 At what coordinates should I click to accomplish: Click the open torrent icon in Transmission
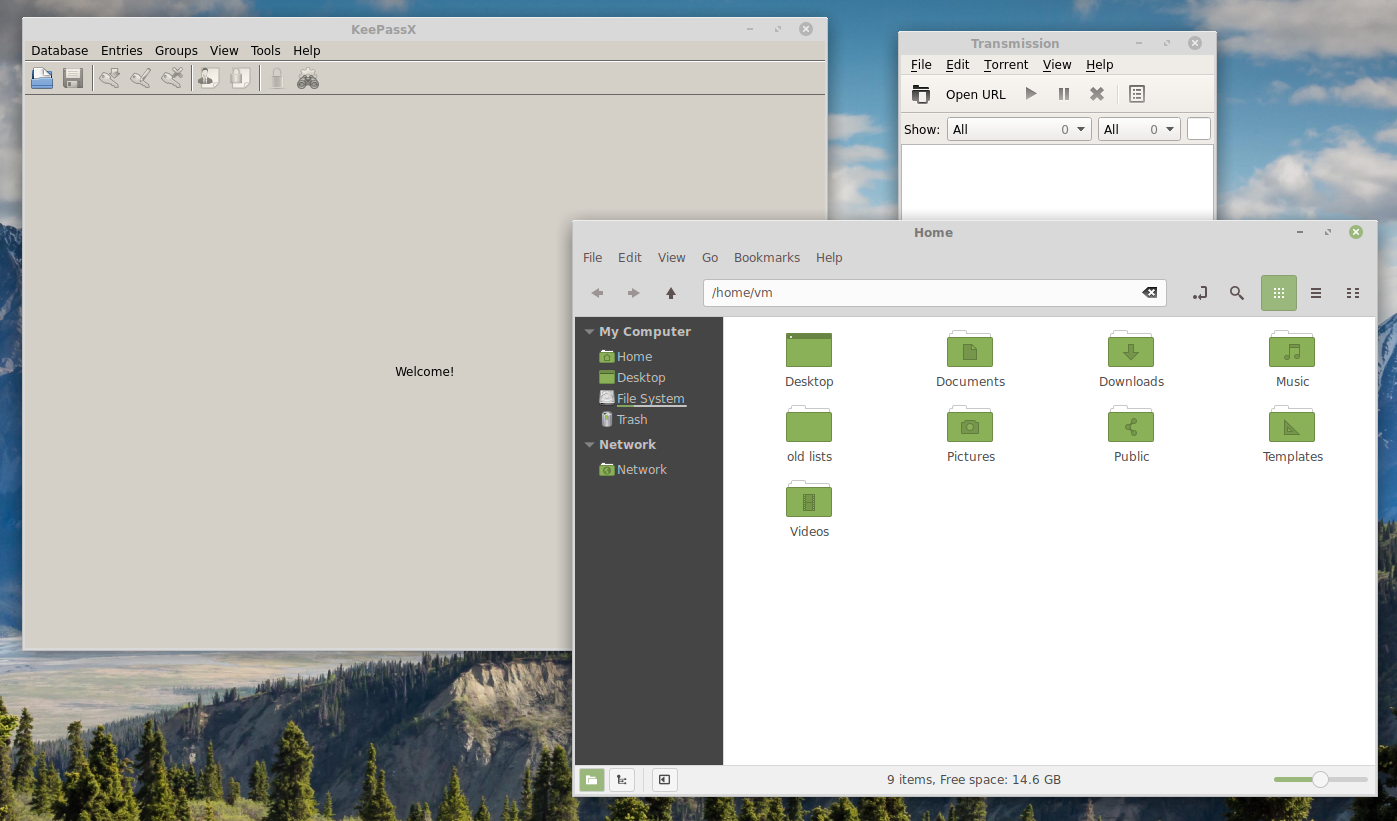click(921, 94)
